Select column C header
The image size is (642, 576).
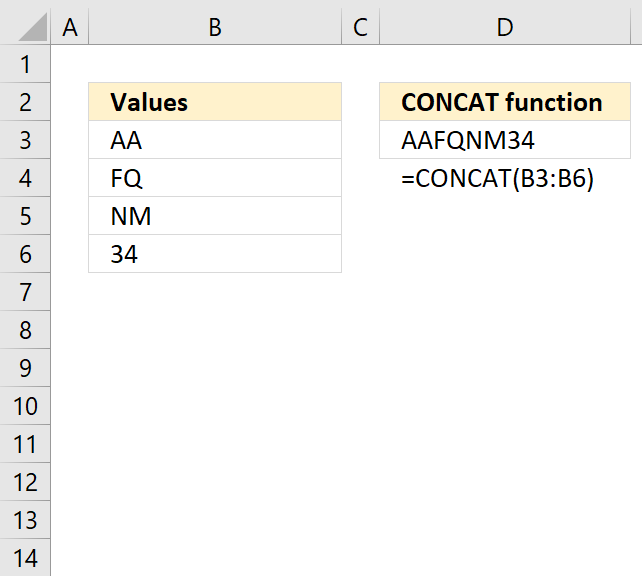[360, 27]
